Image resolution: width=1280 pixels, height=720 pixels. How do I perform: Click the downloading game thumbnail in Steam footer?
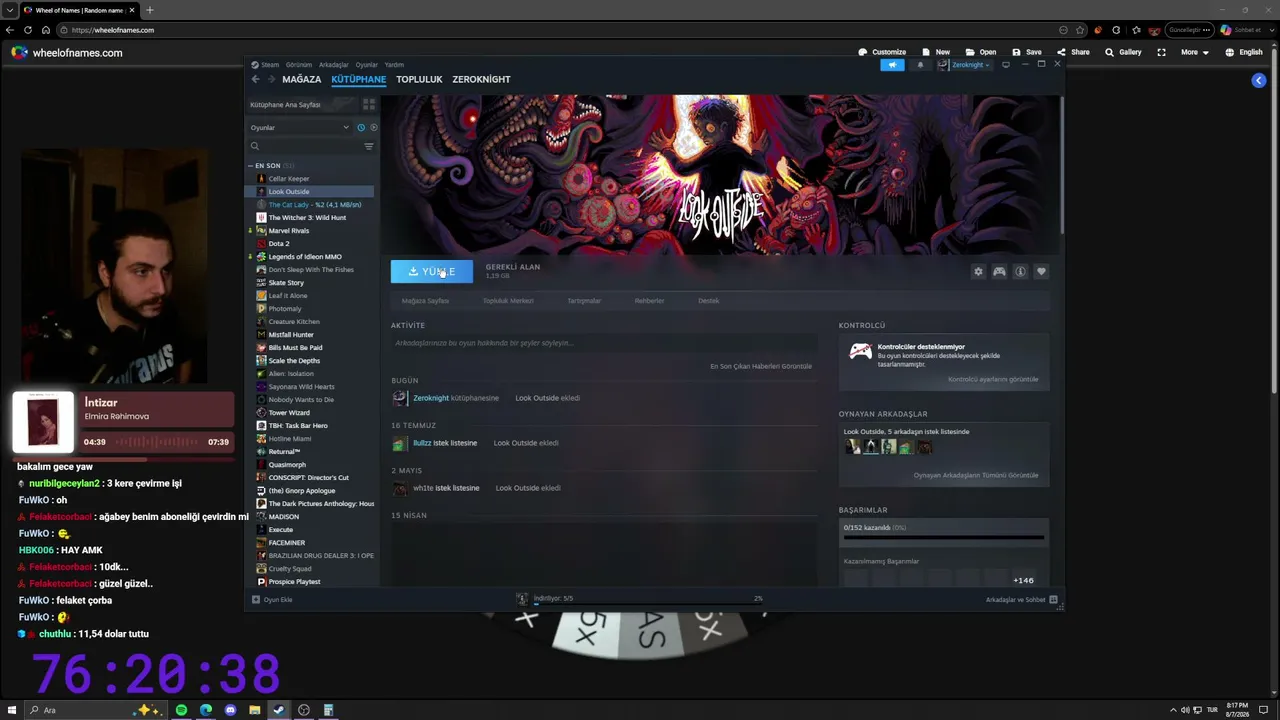point(521,599)
